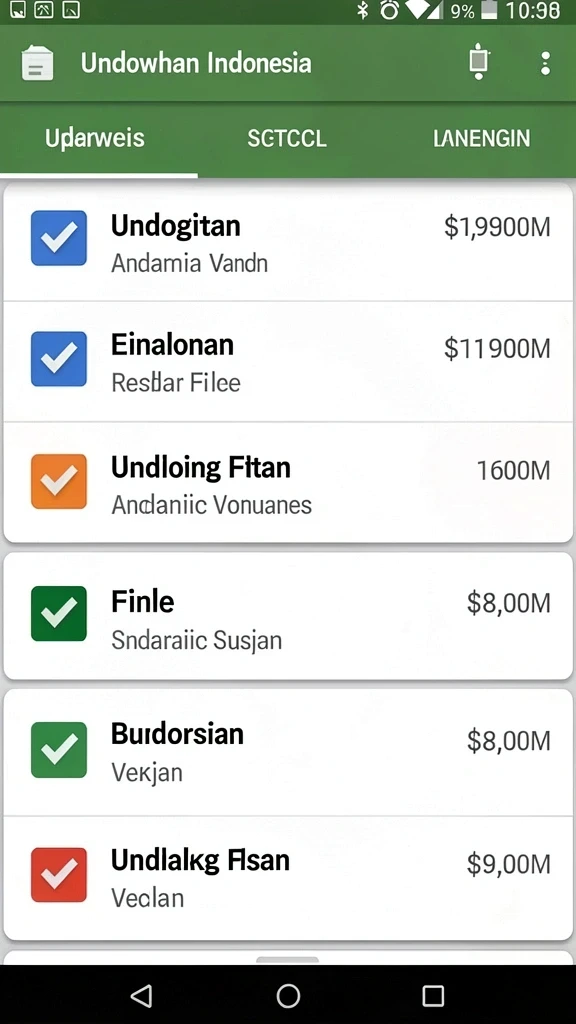576x1024 pixels.
Task: Open the document icon in the app bar
Action: point(37,63)
